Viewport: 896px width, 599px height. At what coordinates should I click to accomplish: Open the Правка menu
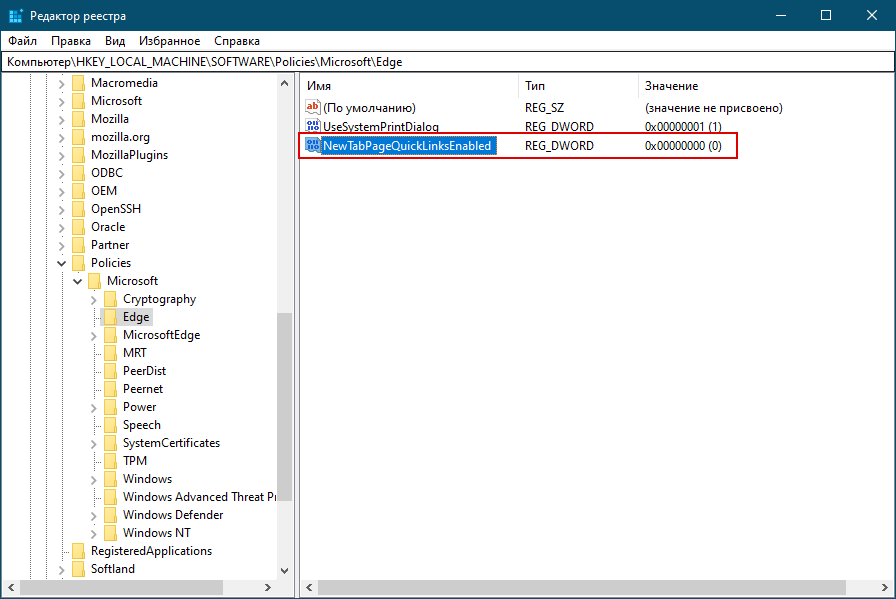pyautogui.click(x=71, y=41)
